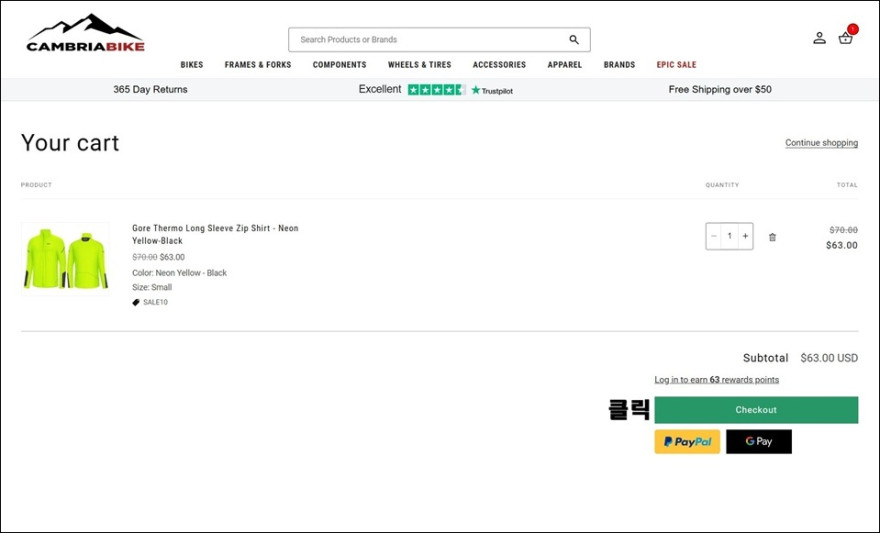880x533 pixels.
Task: Pay with the G Pay button
Action: 759,442
